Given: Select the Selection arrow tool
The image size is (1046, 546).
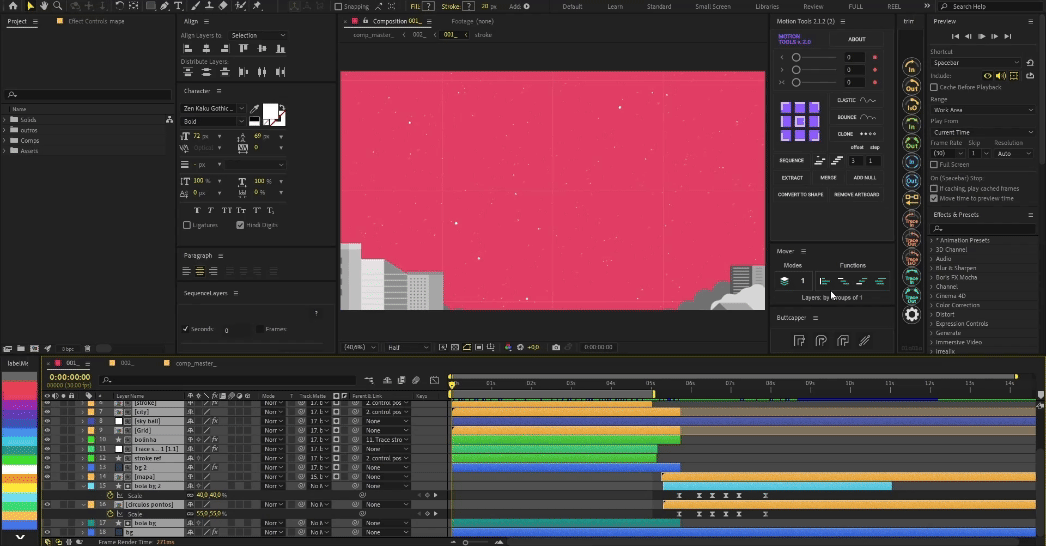Looking at the screenshot, I should pyautogui.click(x=30, y=6).
